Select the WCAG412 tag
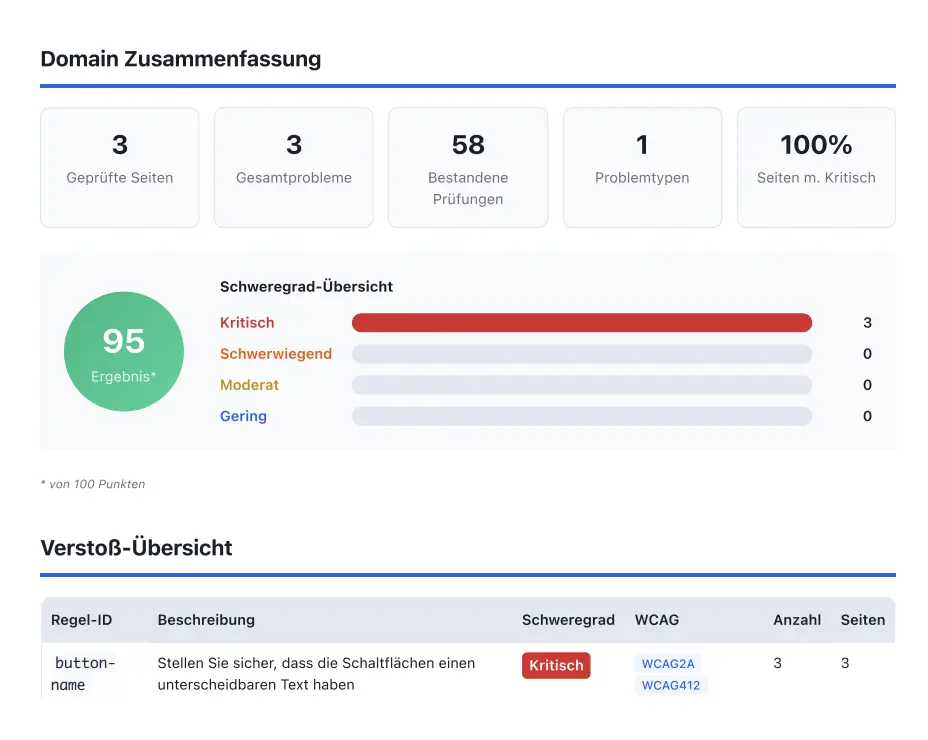928x740 pixels. [x=671, y=685]
